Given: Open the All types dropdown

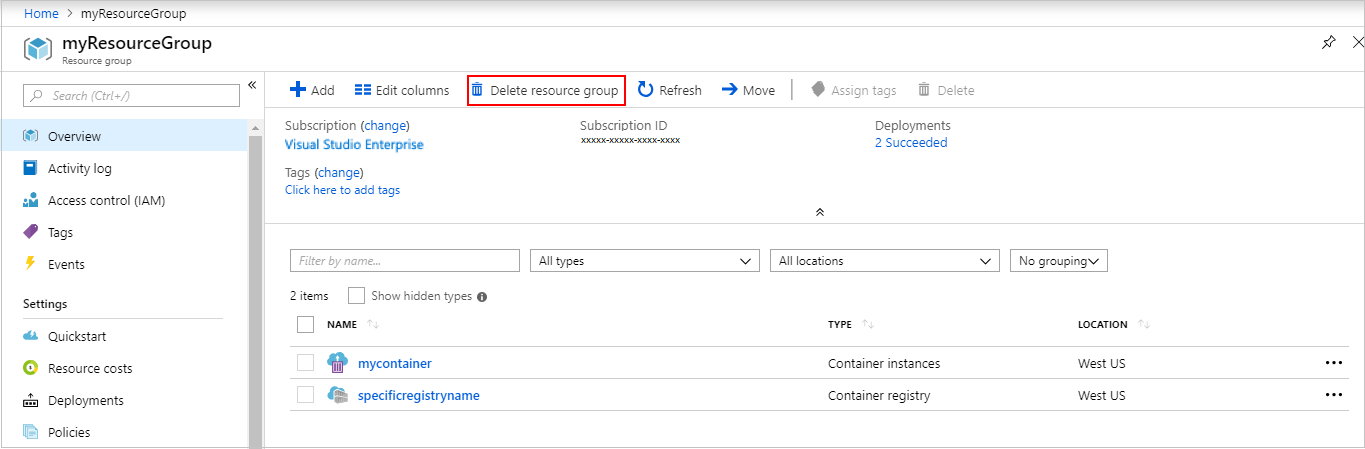Looking at the screenshot, I should (x=644, y=261).
